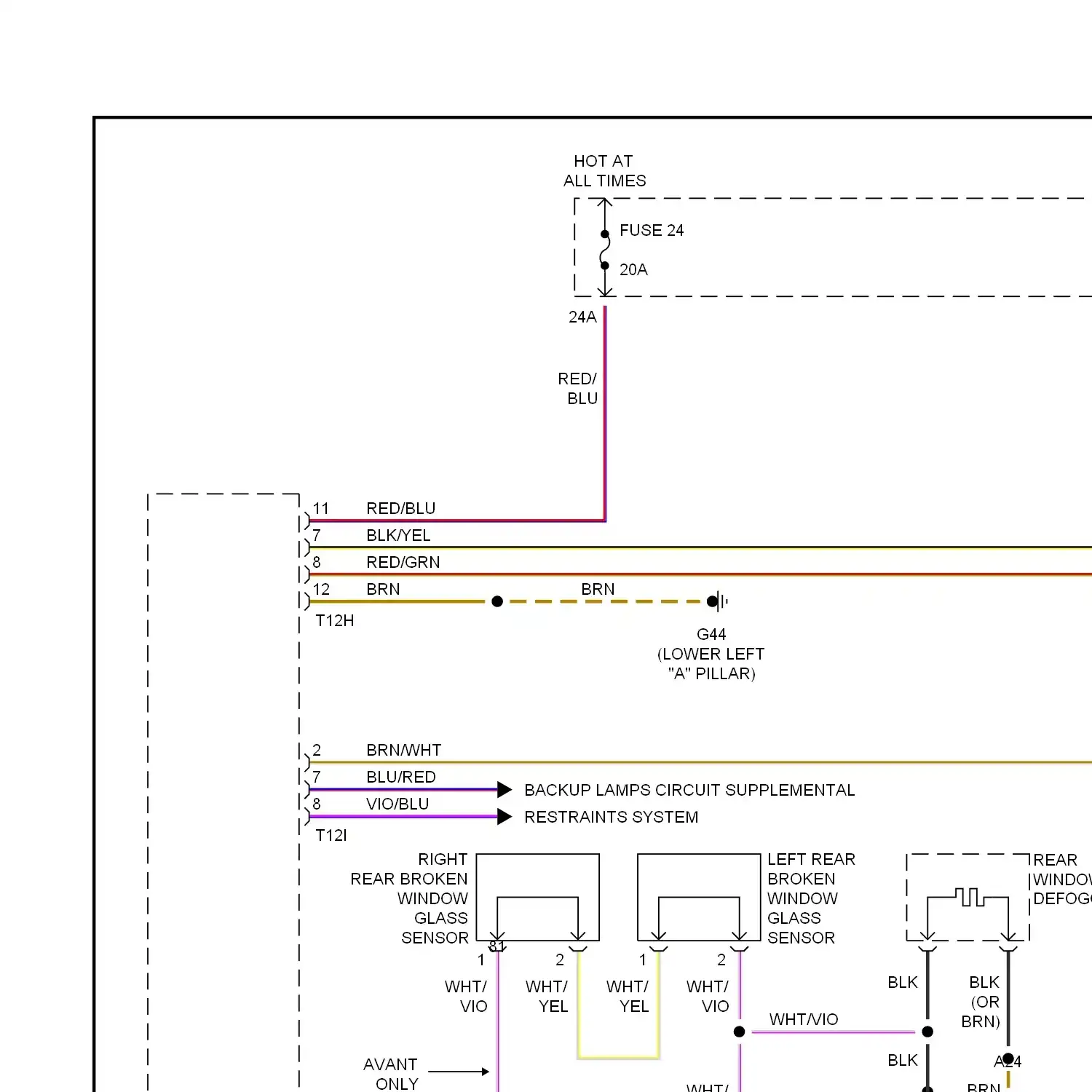Click the 'AVANT ONLY' note
Image resolution: width=1092 pixels, height=1092 pixels.
[391, 1075]
